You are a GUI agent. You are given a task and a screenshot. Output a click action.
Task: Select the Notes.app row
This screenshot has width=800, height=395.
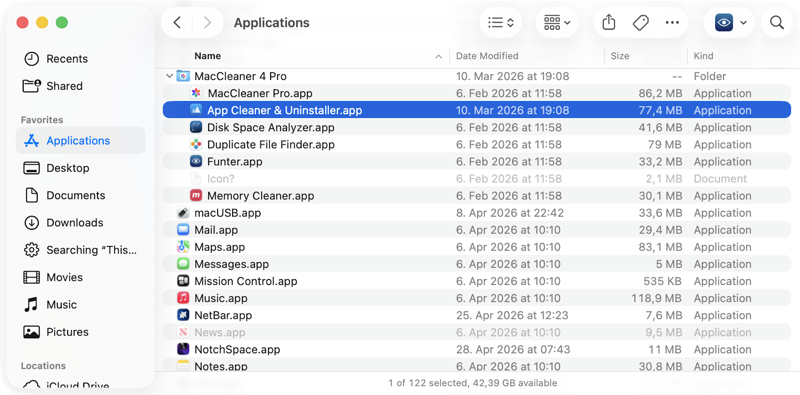click(x=477, y=365)
